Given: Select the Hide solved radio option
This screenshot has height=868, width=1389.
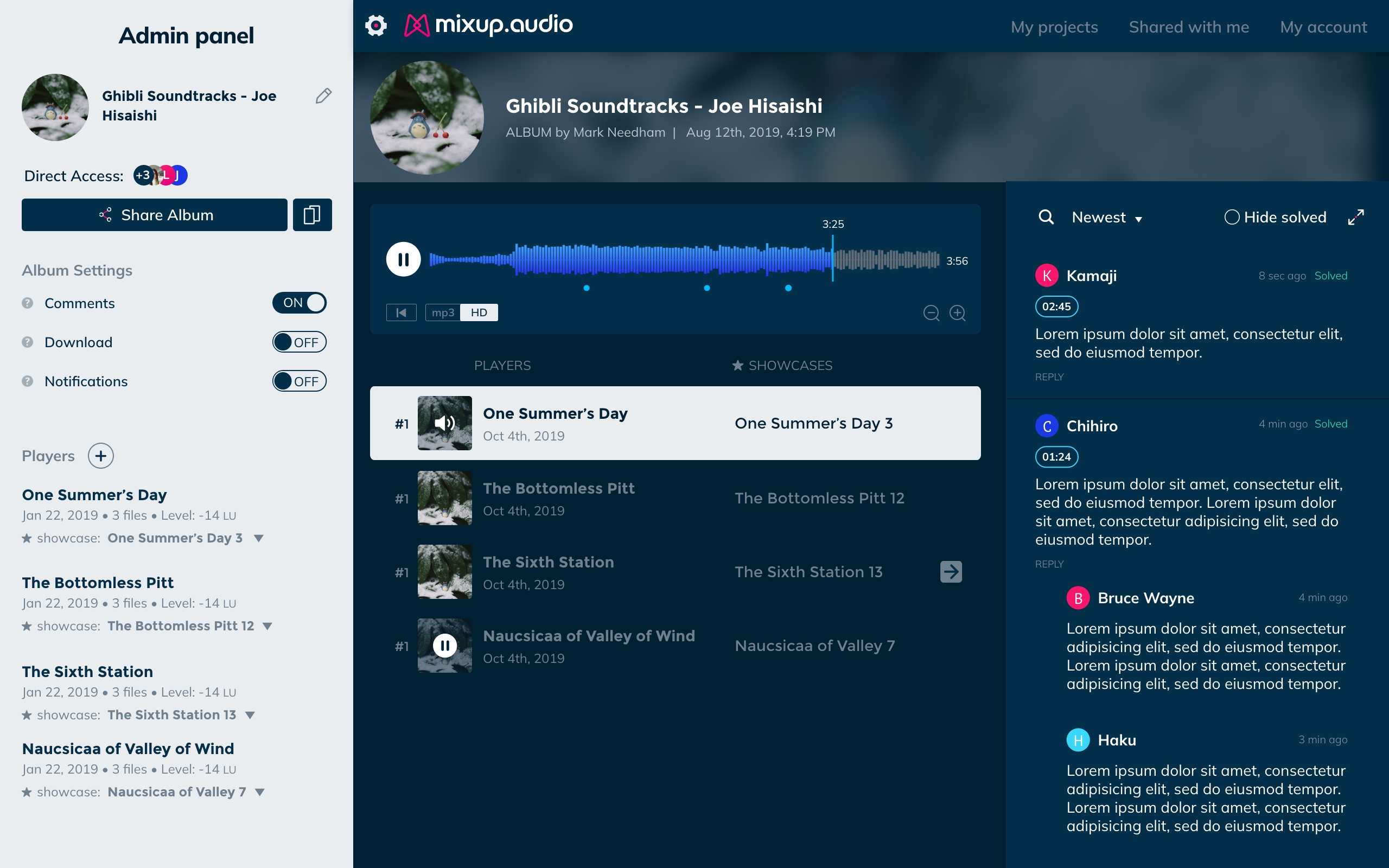Looking at the screenshot, I should tap(1276, 217).
